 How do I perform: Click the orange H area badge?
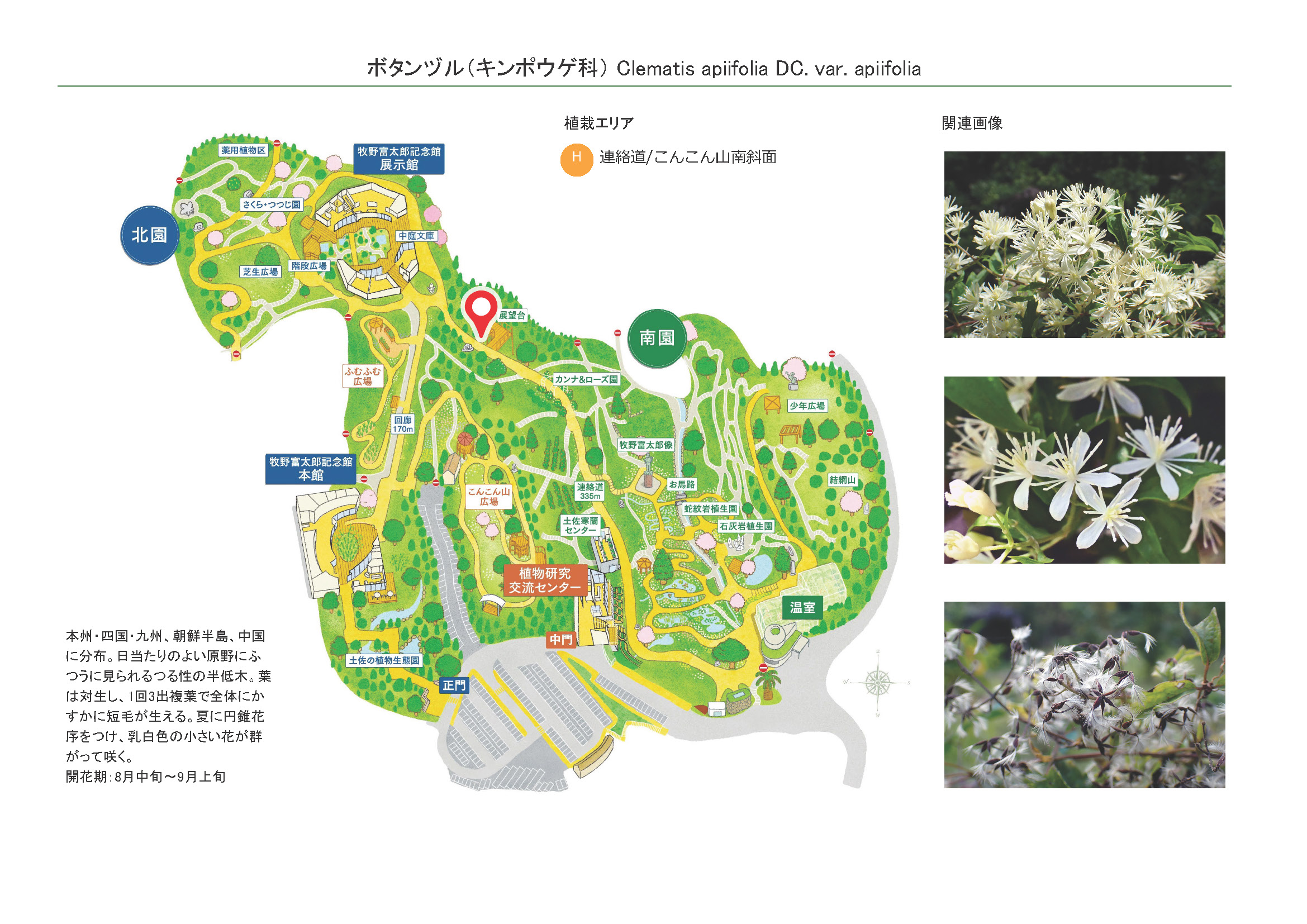click(576, 159)
